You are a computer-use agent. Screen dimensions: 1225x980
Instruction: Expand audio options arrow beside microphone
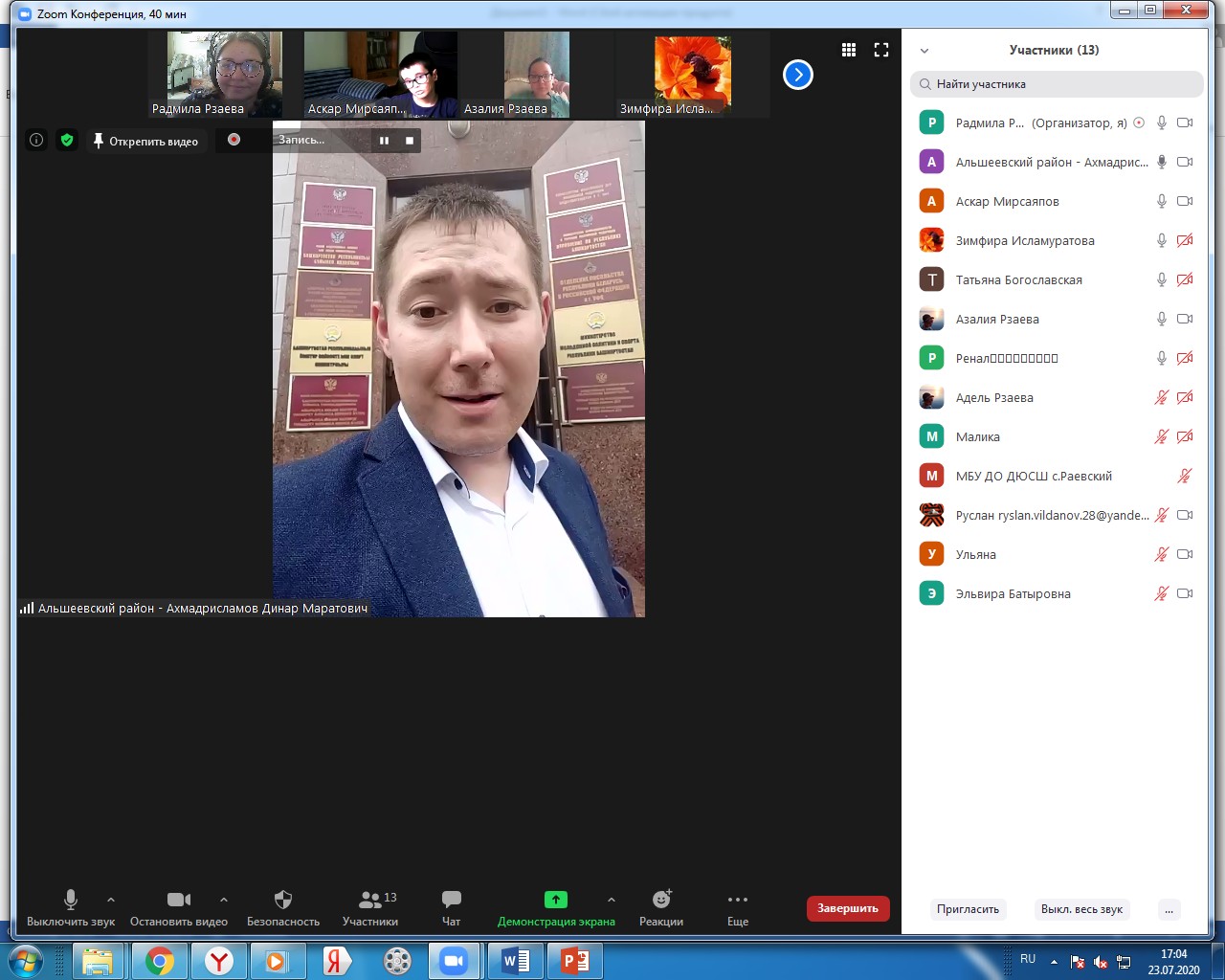point(111,900)
